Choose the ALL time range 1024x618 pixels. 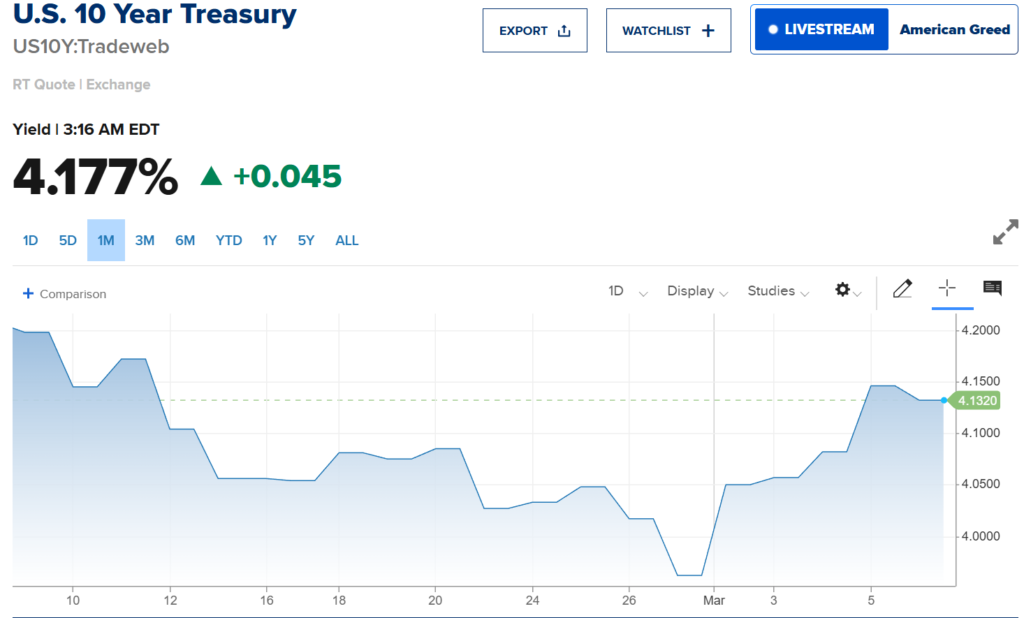pyautogui.click(x=347, y=240)
